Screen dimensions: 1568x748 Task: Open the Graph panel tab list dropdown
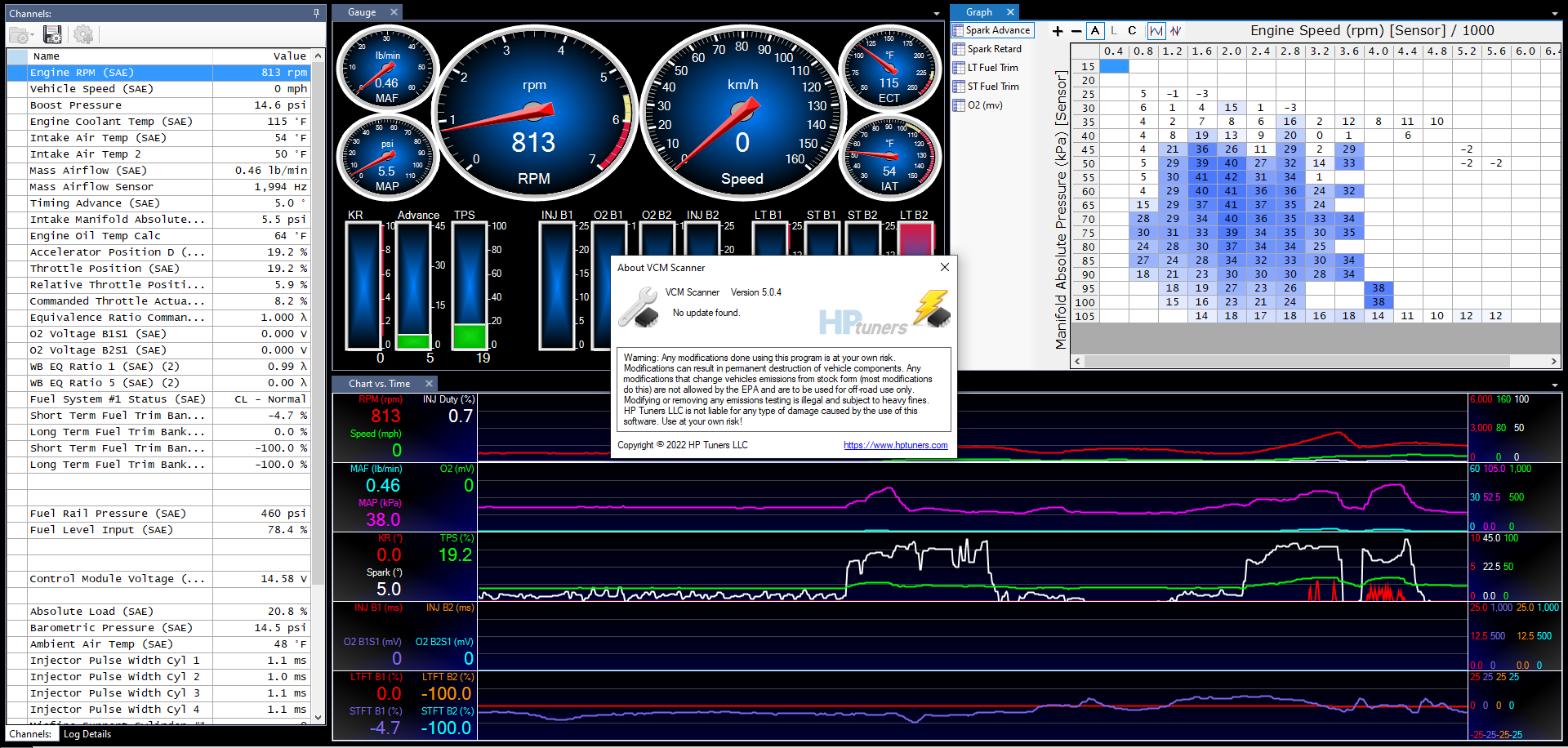1554,14
